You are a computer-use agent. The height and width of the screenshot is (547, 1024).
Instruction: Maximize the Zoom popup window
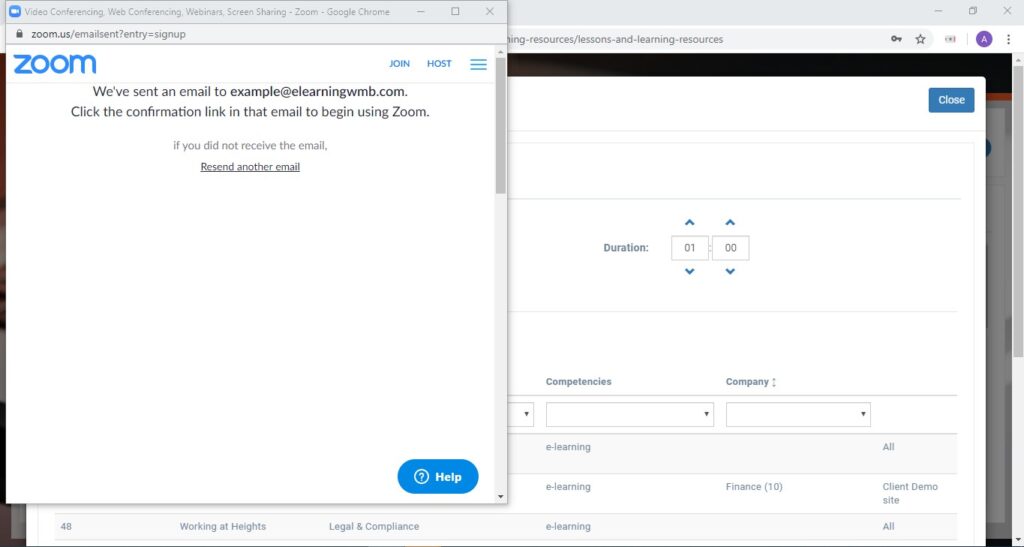(455, 11)
